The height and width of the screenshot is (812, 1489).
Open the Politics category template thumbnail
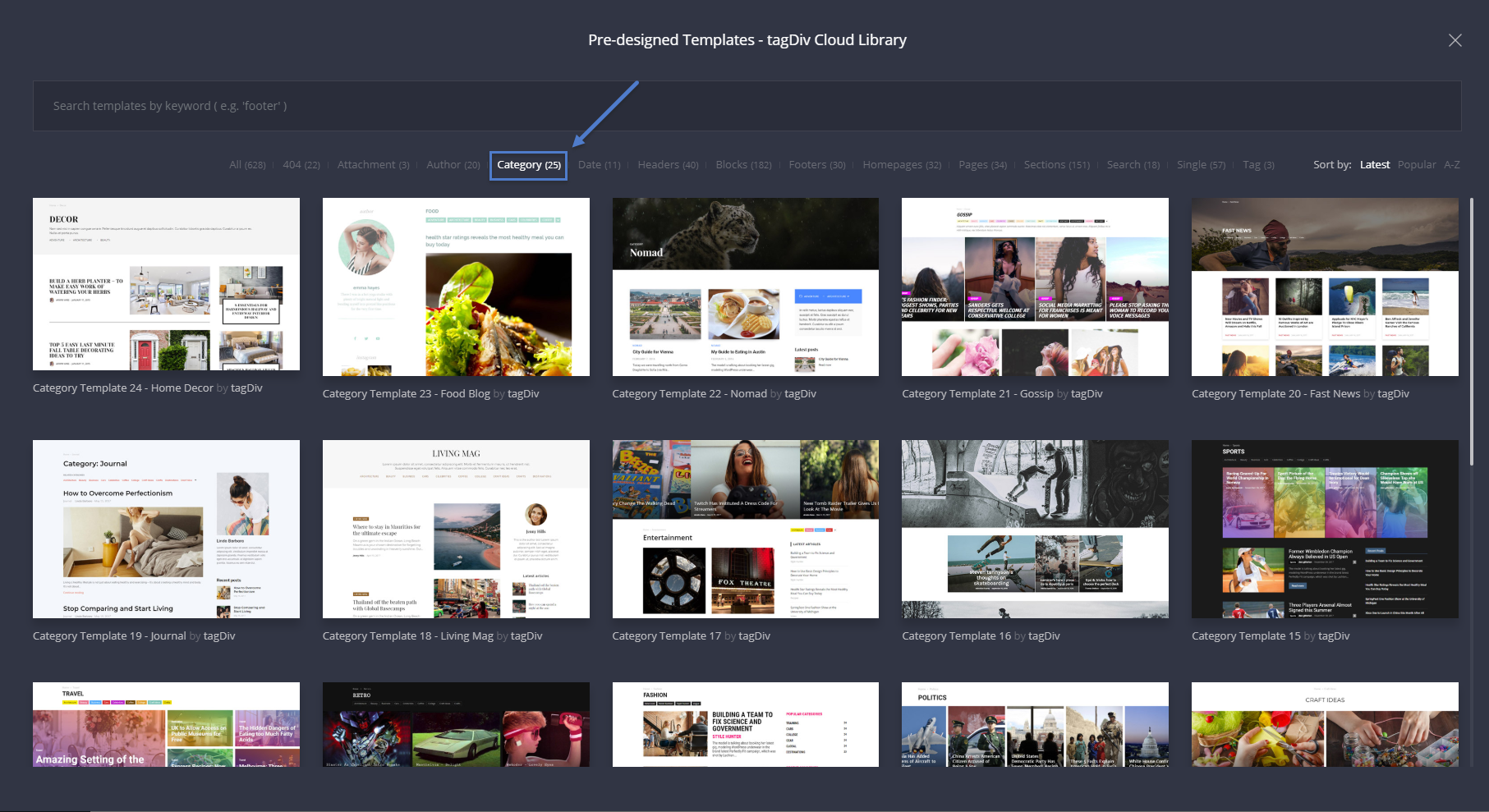click(1035, 724)
